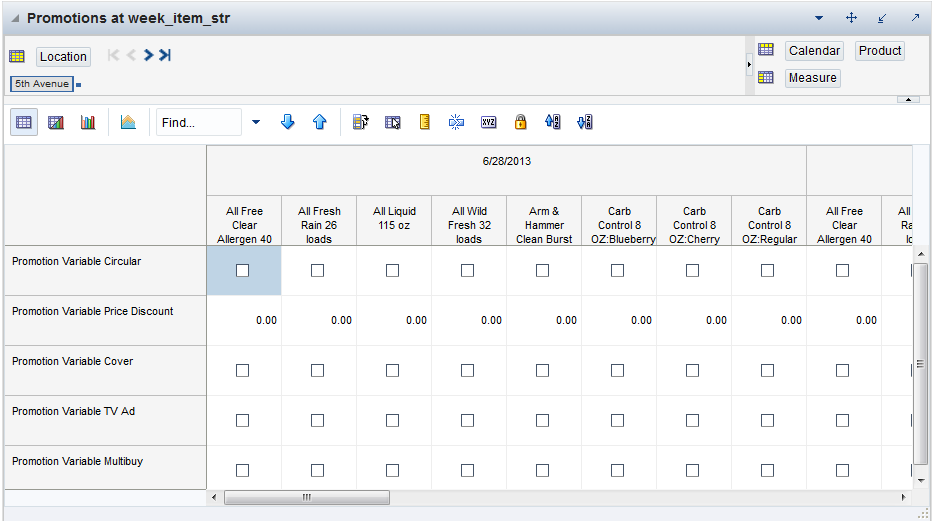
Task: Select the Carb Control 8 OZ:Cherry column header
Action: coord(694,221)
